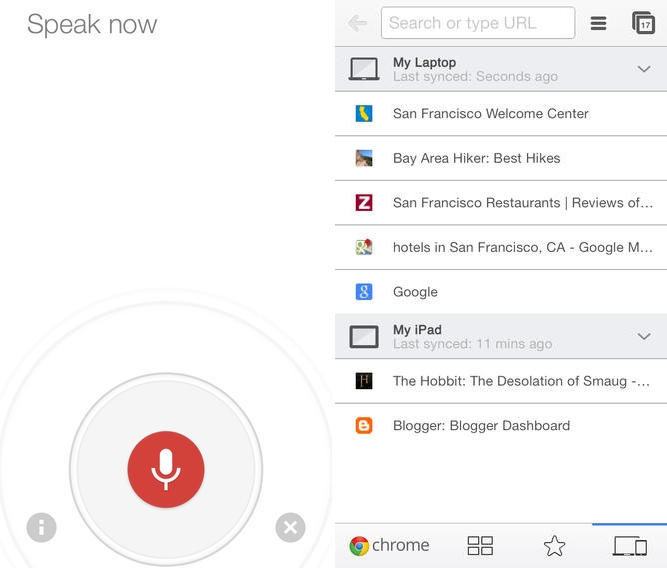Image resolution: width=667 pixels, height=568 pixels.
Task: Open Blogger: Blogger Dashboard tab
Action: pos(481,425)
